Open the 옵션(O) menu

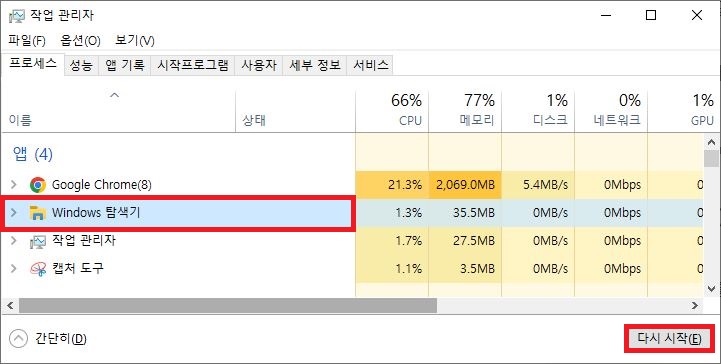pos(80,41)
